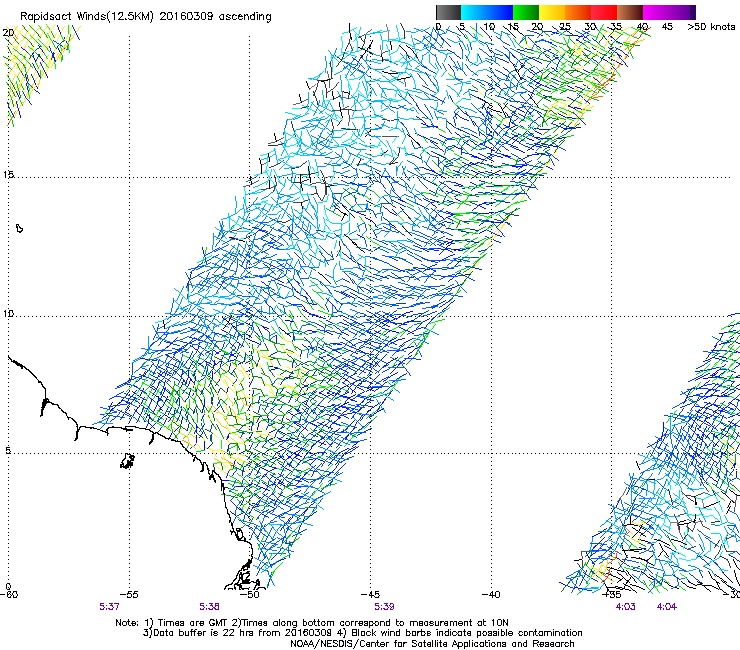Click the purple time label '4:03'

click(x=625, y=607)
